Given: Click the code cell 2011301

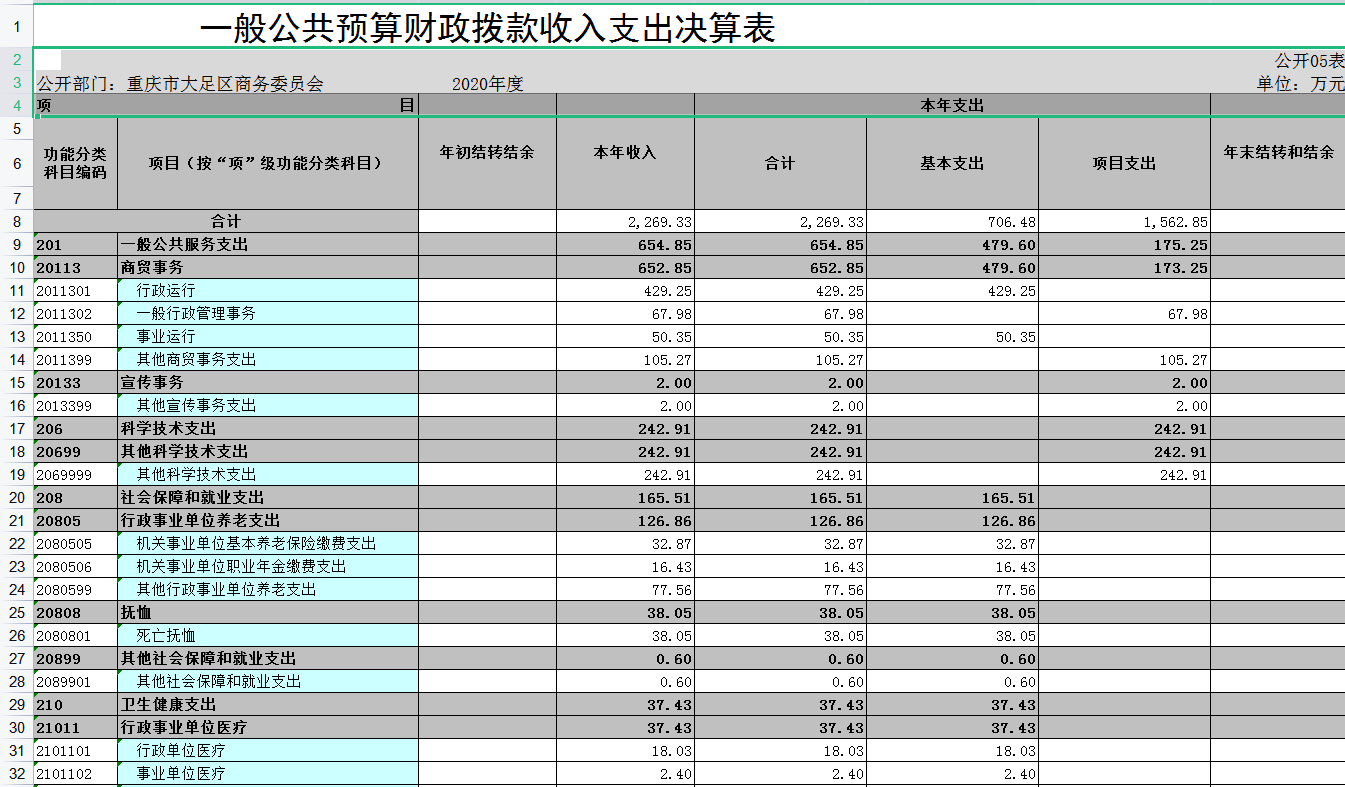Looking at the screenshot, I should 75,290.
